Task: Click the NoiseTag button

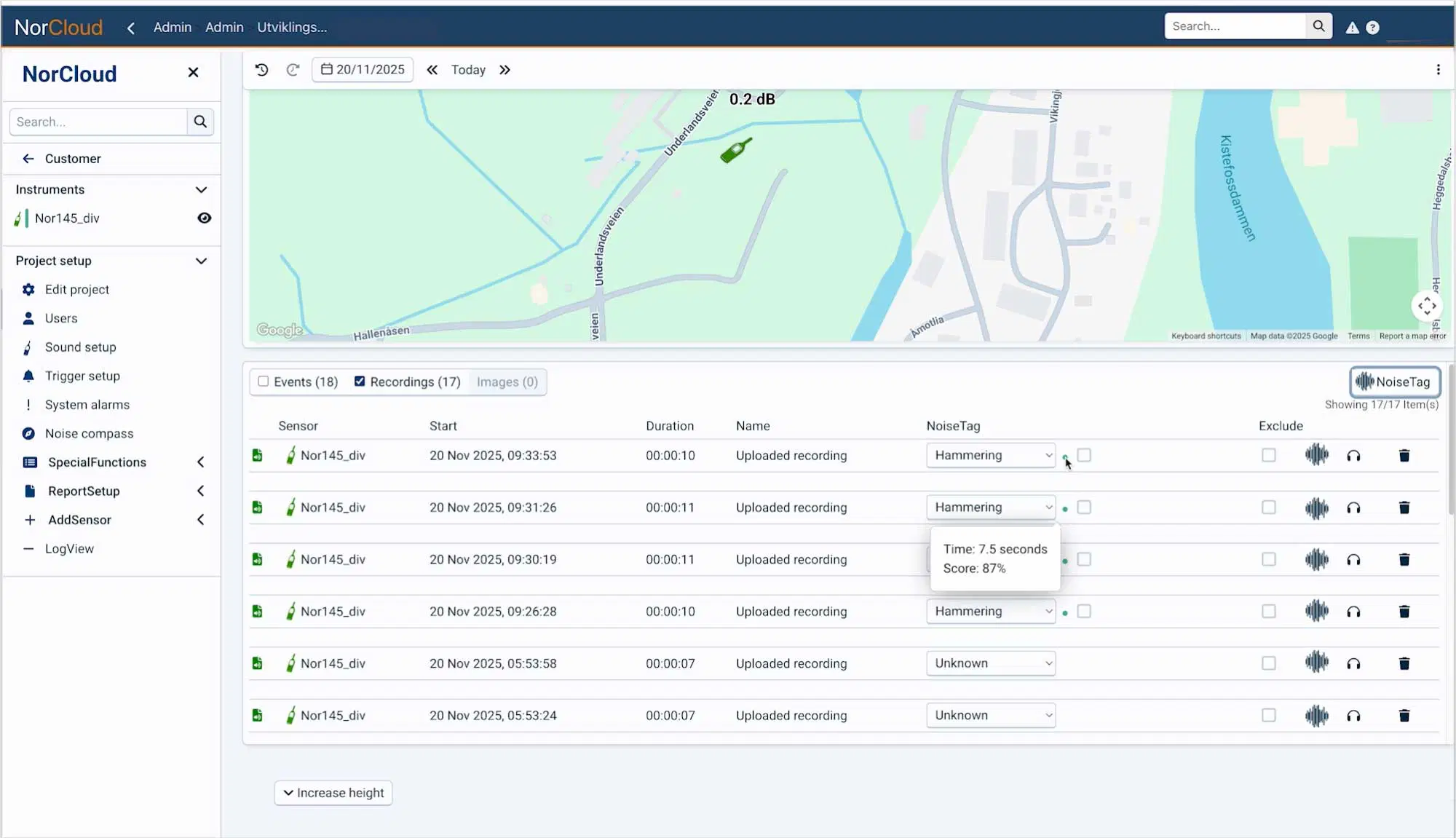Action: 1394,382
